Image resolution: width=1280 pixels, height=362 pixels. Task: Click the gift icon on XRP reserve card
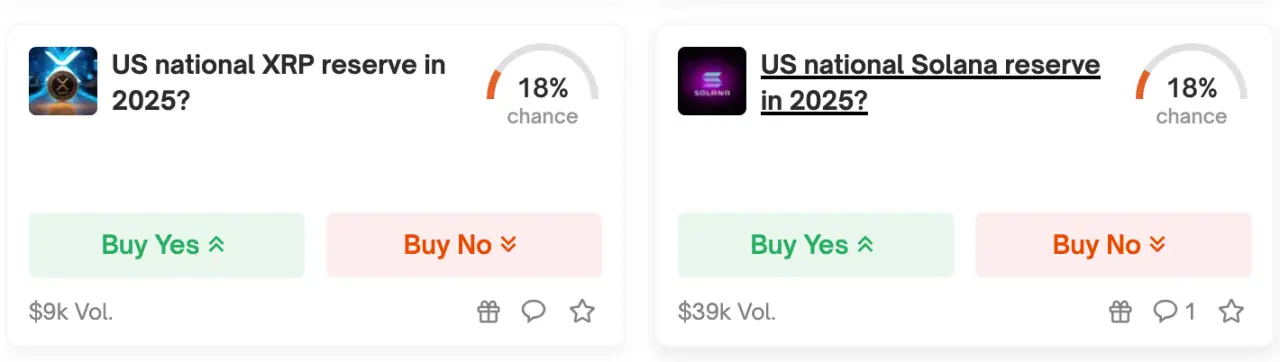tap(487, 312)
